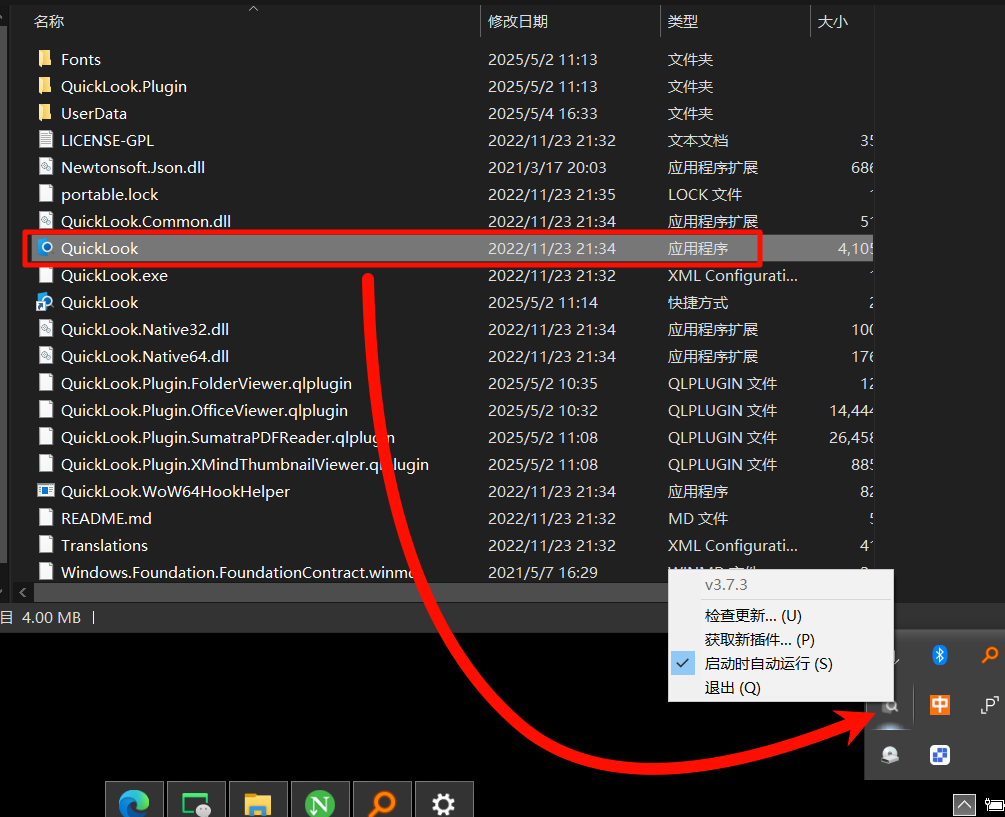Click the 14,444 size cell
The image size is (1005, 817).
pos(851,410)
